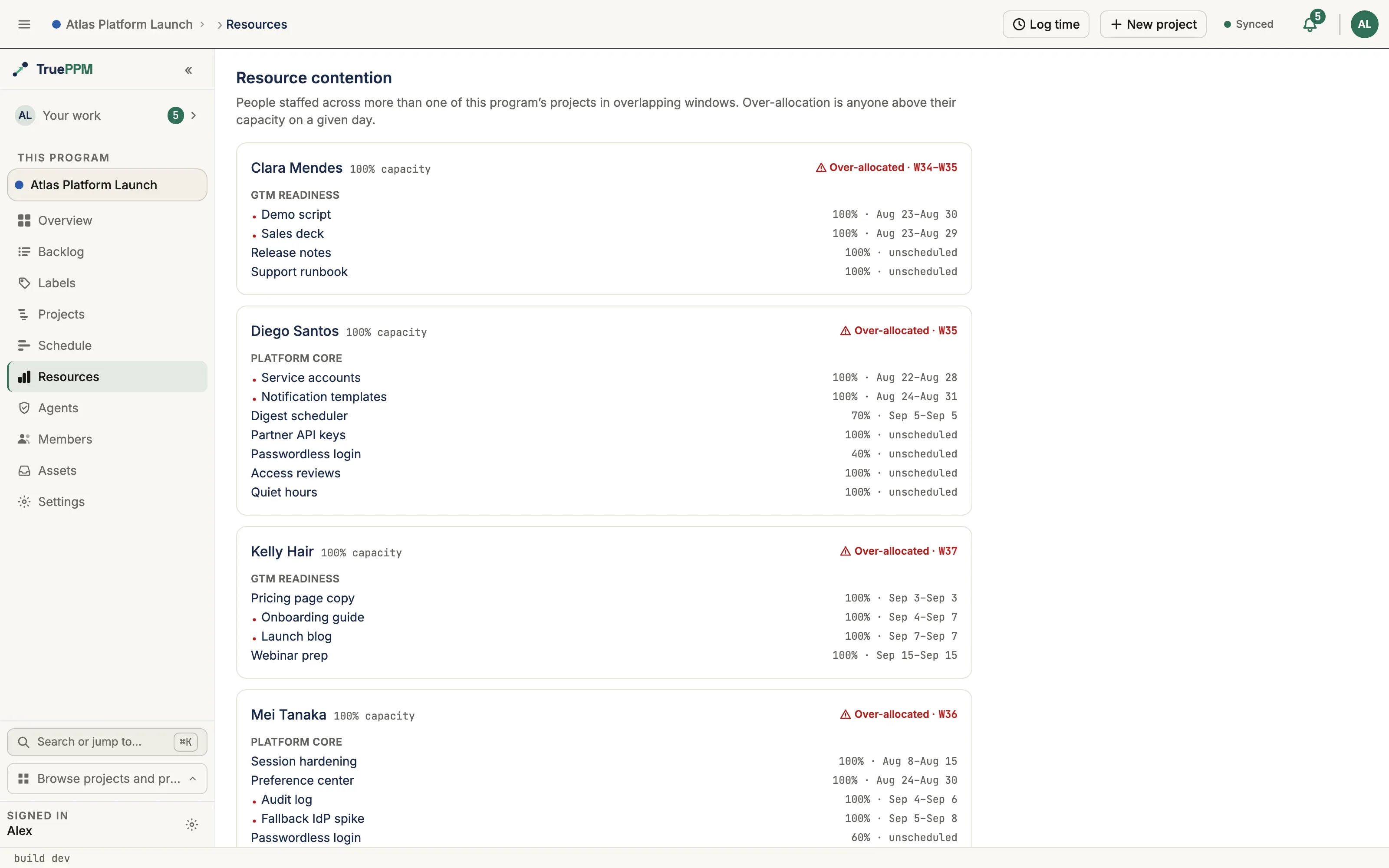
Task: Open the Notification templates task
Action: point(324,397)
